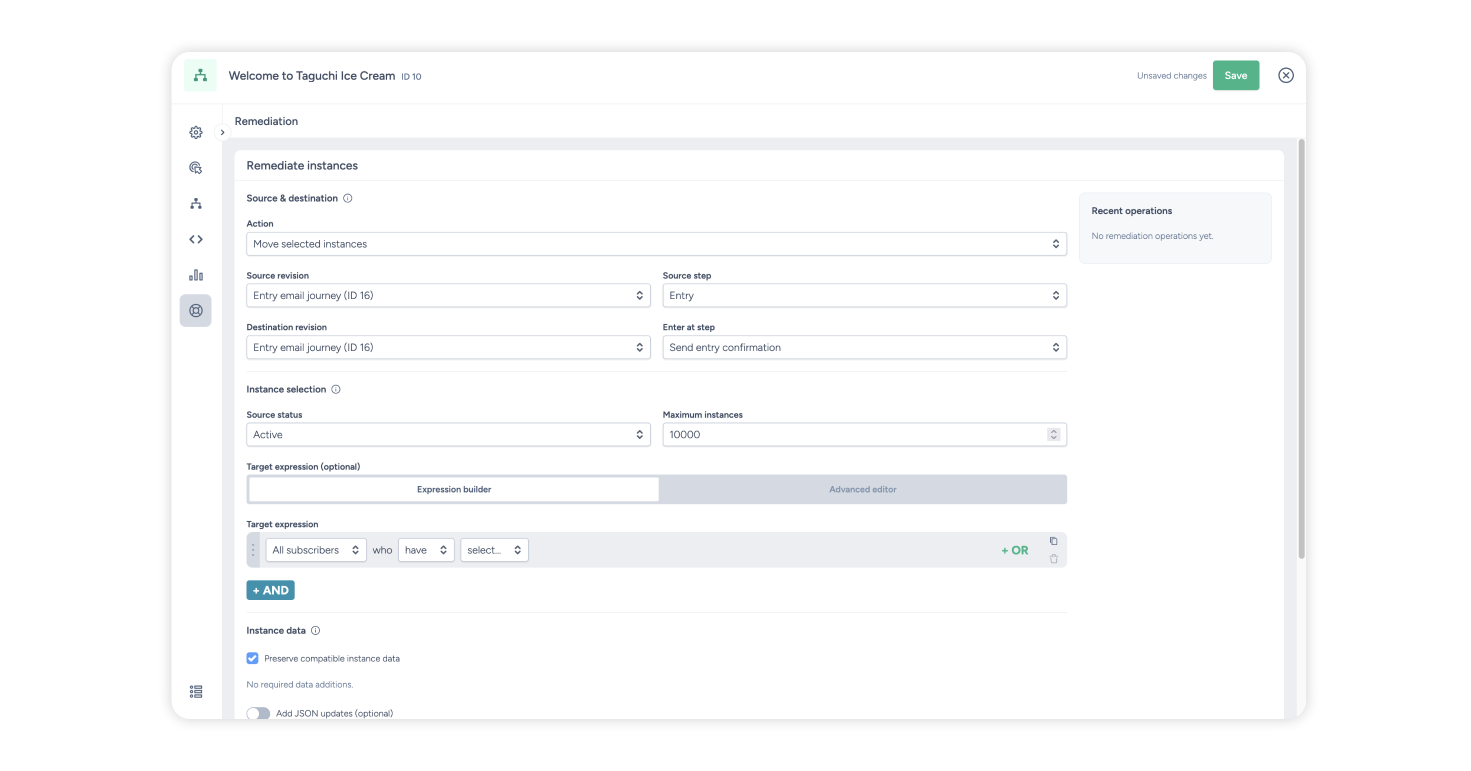Show info for Source & destination

(348, 198)
